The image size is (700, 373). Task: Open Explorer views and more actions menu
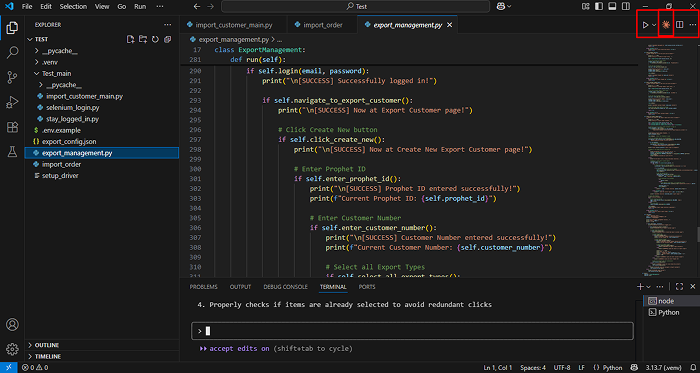click(x=167, y=25)
